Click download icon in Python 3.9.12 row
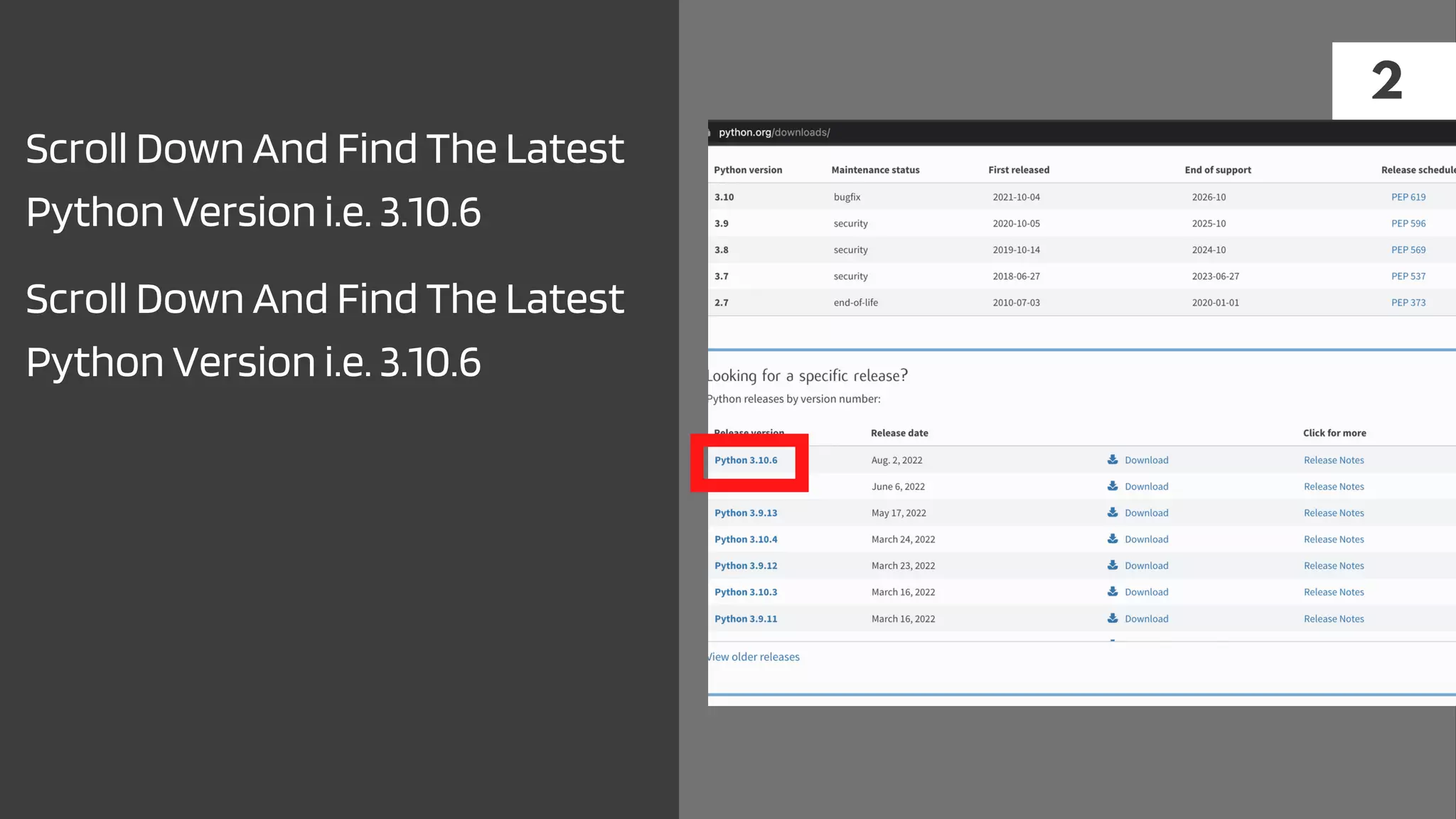This screenshot has width=1456, height=819. click(x=1113, y=565)
